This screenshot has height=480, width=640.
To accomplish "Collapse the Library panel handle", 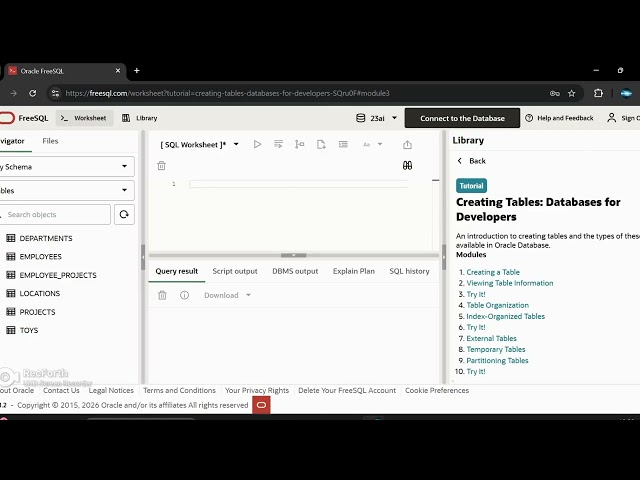I will tap(444, 257).
